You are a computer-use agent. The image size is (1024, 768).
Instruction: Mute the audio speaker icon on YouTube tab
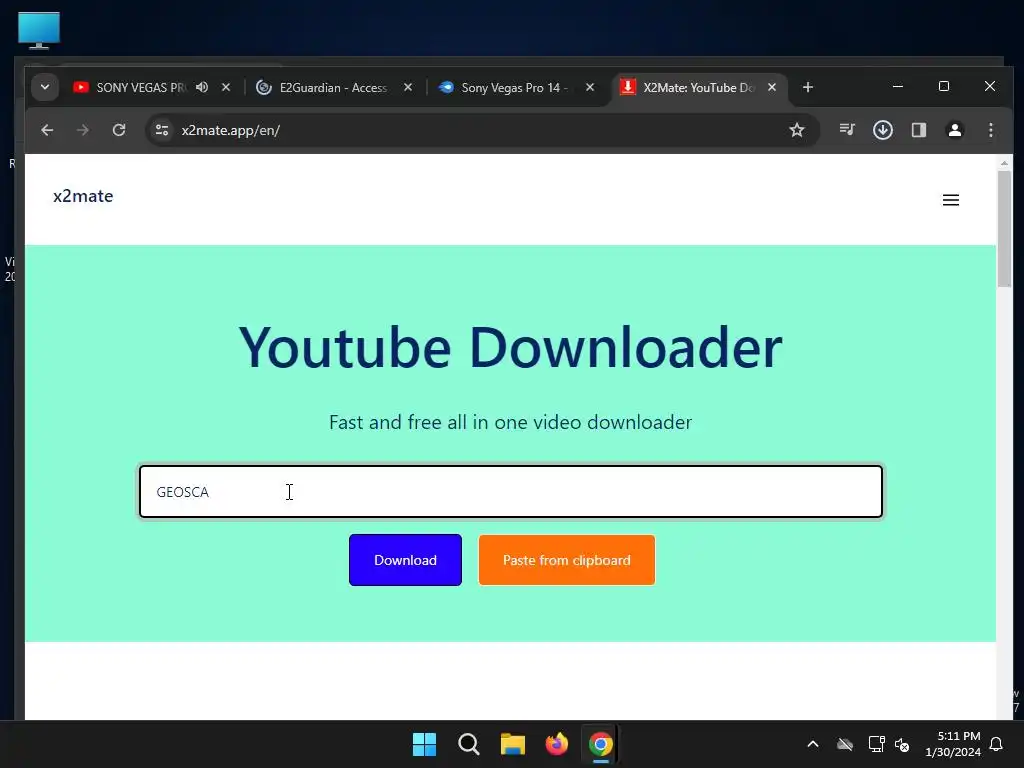click(202, 88)
